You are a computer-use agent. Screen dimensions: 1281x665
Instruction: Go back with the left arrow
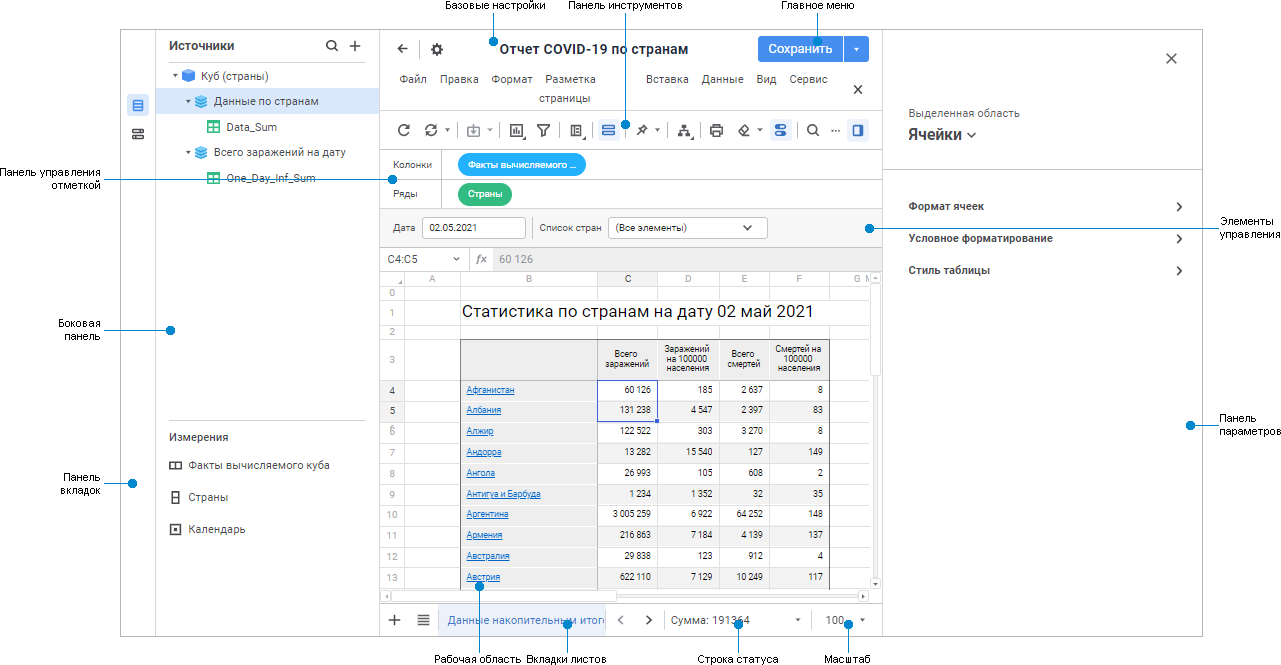[x=403, y=49]
